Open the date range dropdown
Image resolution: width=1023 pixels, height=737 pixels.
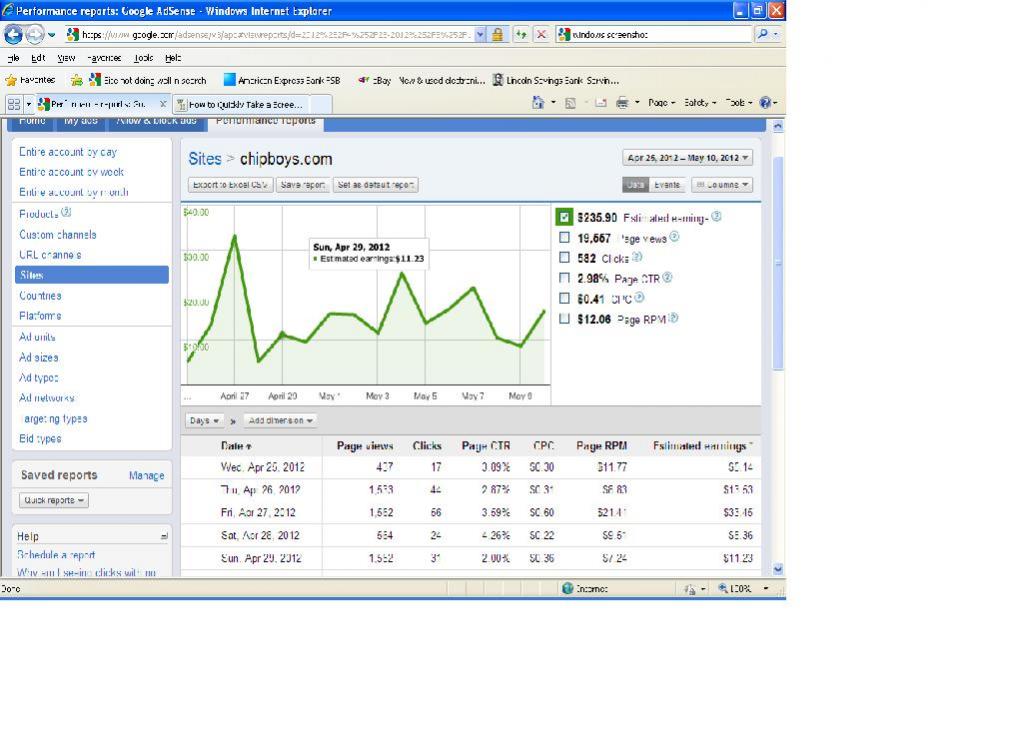coord(687,158)
